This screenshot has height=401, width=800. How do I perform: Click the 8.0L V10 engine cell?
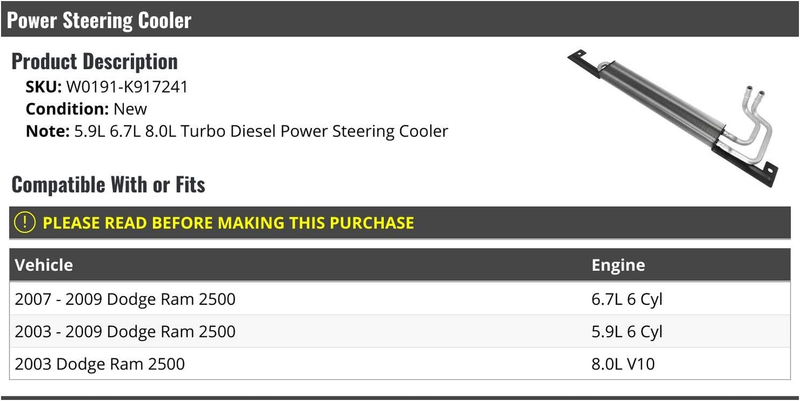tap(622, 364)
